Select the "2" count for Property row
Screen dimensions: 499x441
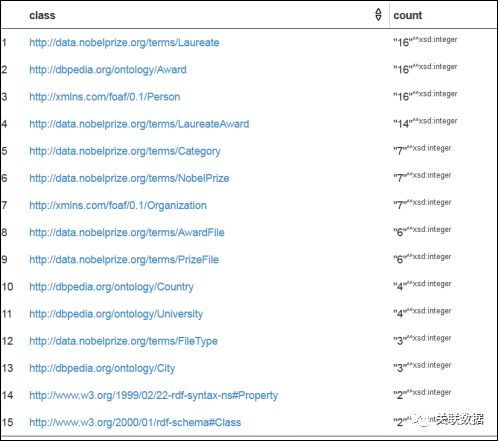[422, 394]
